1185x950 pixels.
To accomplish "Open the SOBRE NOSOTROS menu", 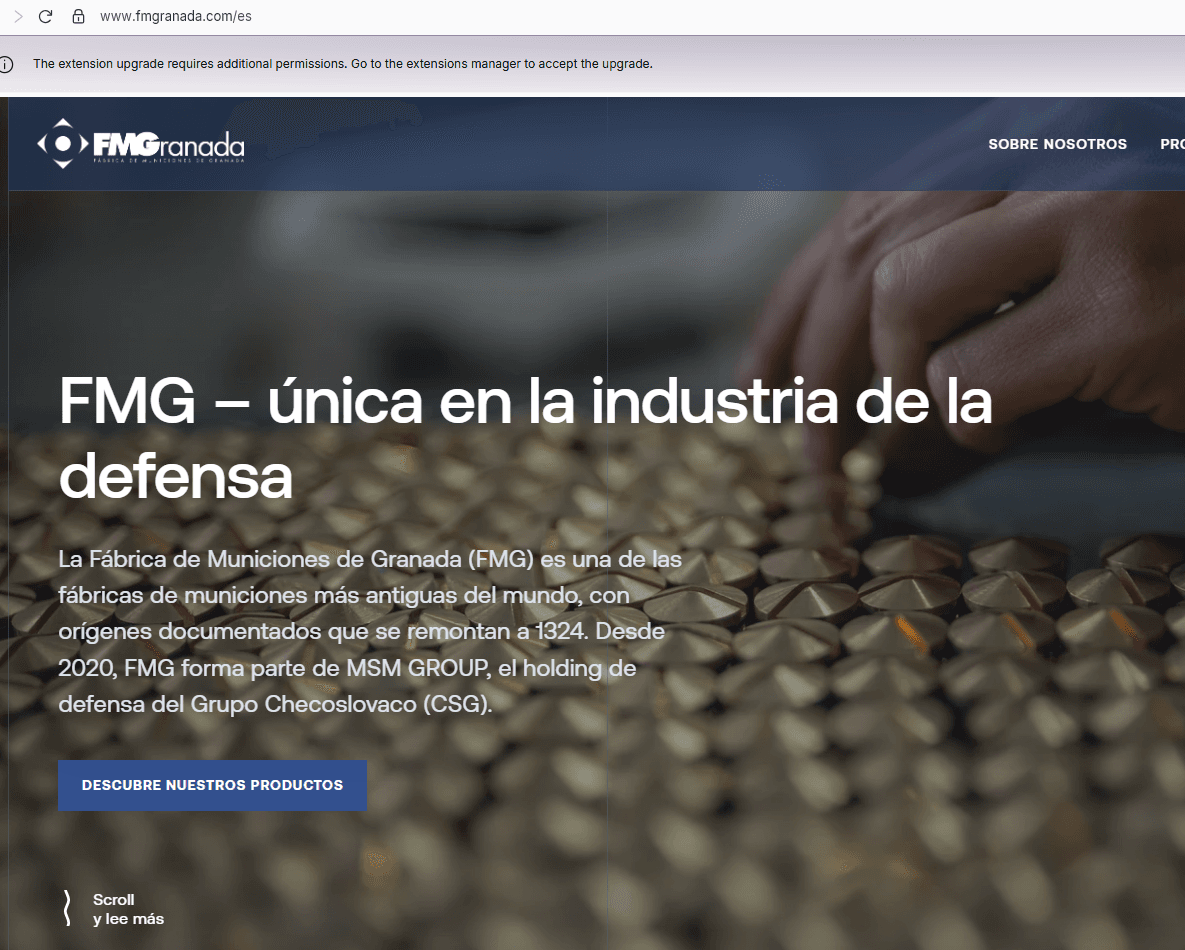I will pos(1057,144).
